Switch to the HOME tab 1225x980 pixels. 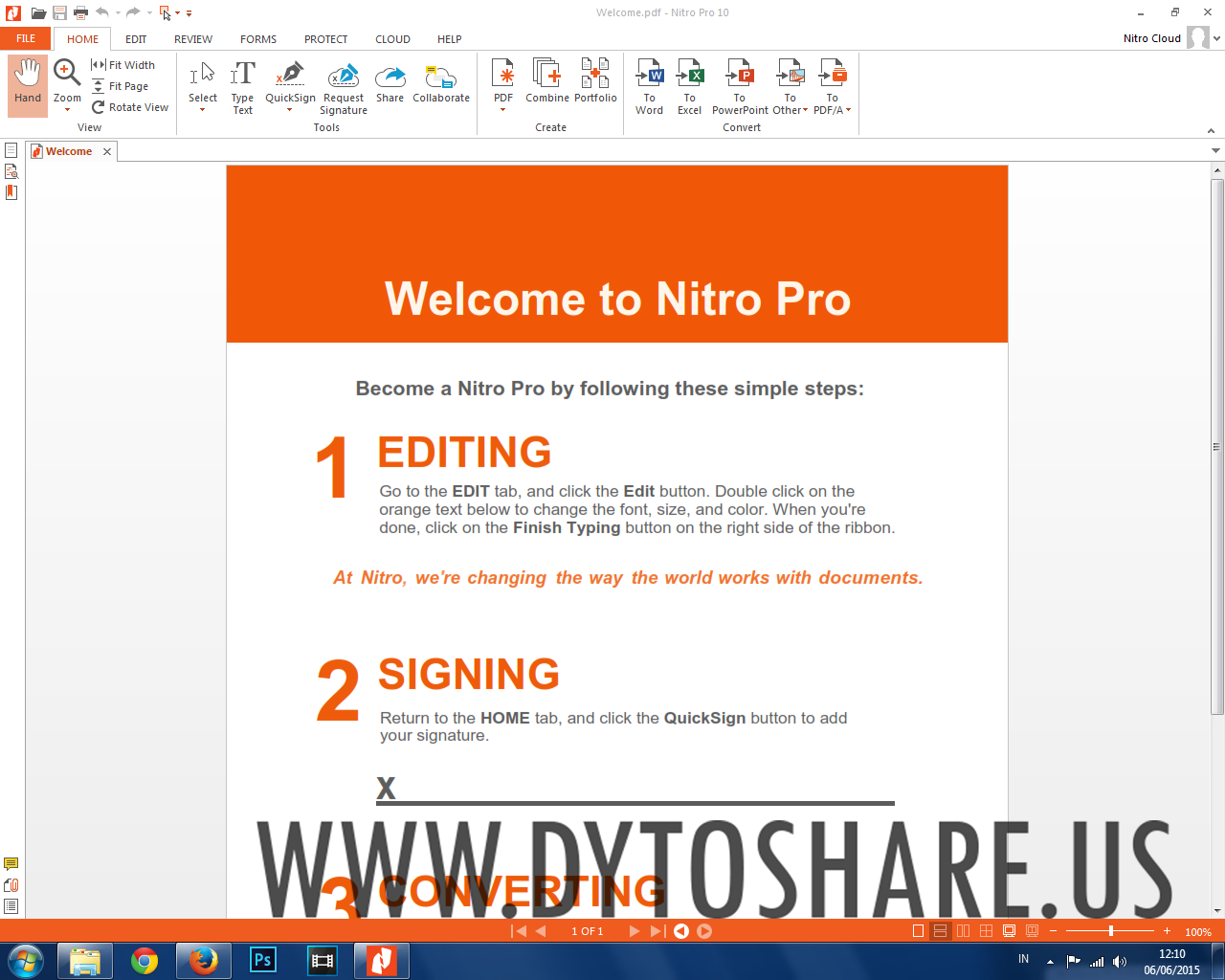[x=82, y=39]
